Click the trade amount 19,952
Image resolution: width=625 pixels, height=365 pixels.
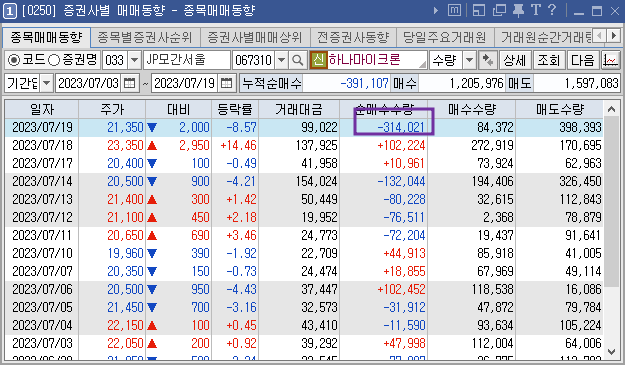(x=319, y=217)
